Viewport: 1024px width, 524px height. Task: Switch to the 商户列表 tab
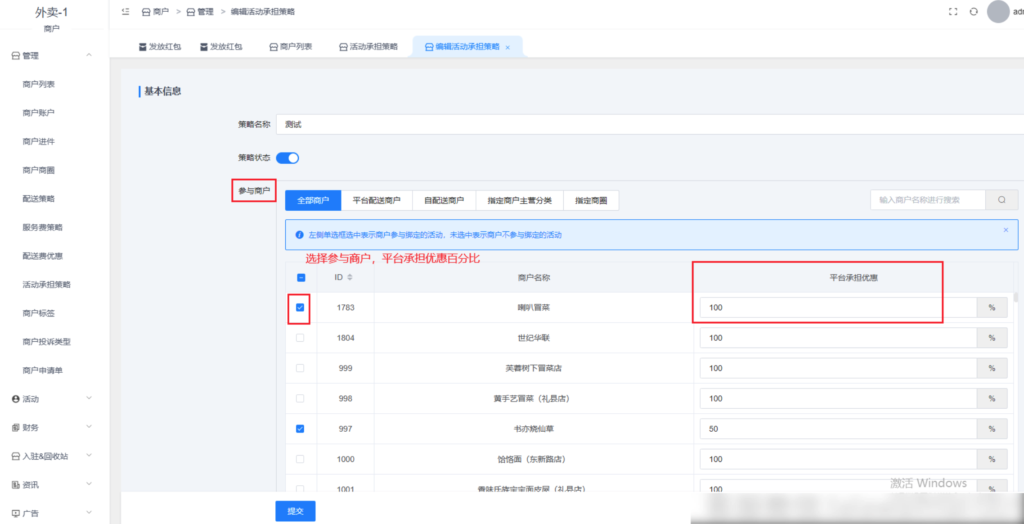289,47
